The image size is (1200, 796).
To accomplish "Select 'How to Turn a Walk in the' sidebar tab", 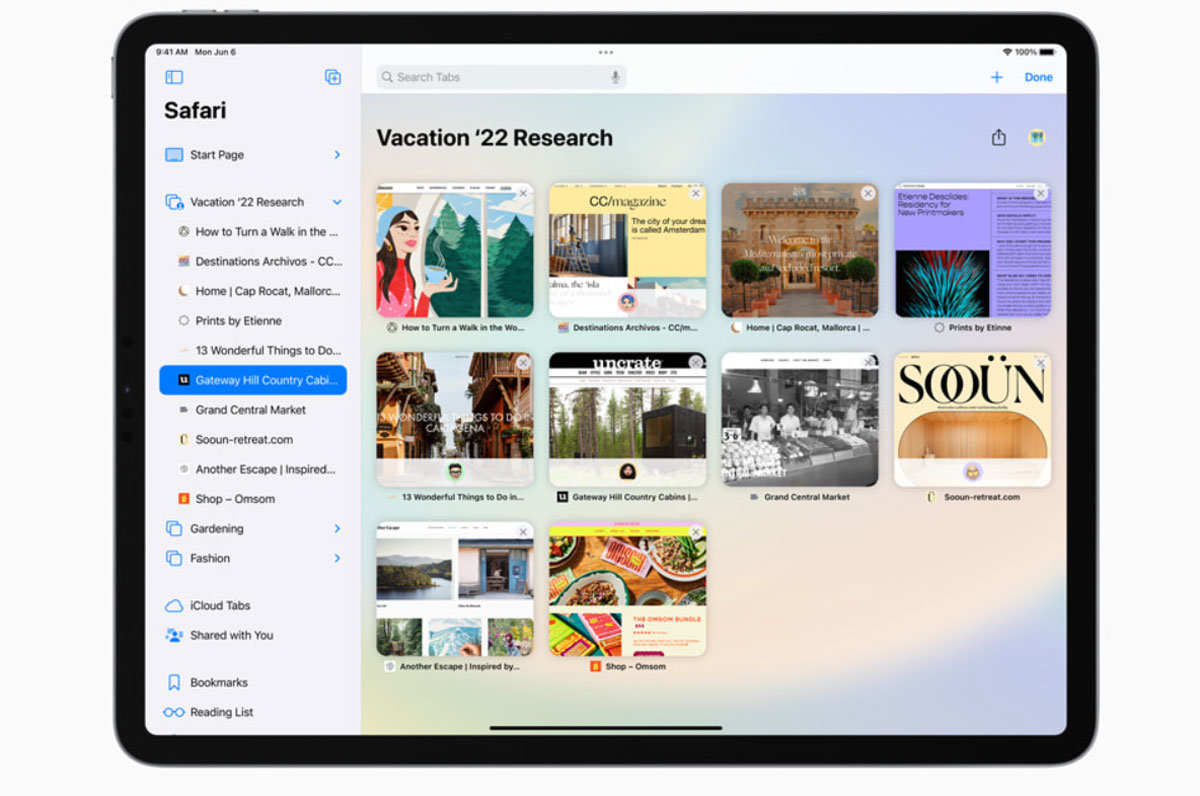I will pyautogui.click(x=253, y=232).
